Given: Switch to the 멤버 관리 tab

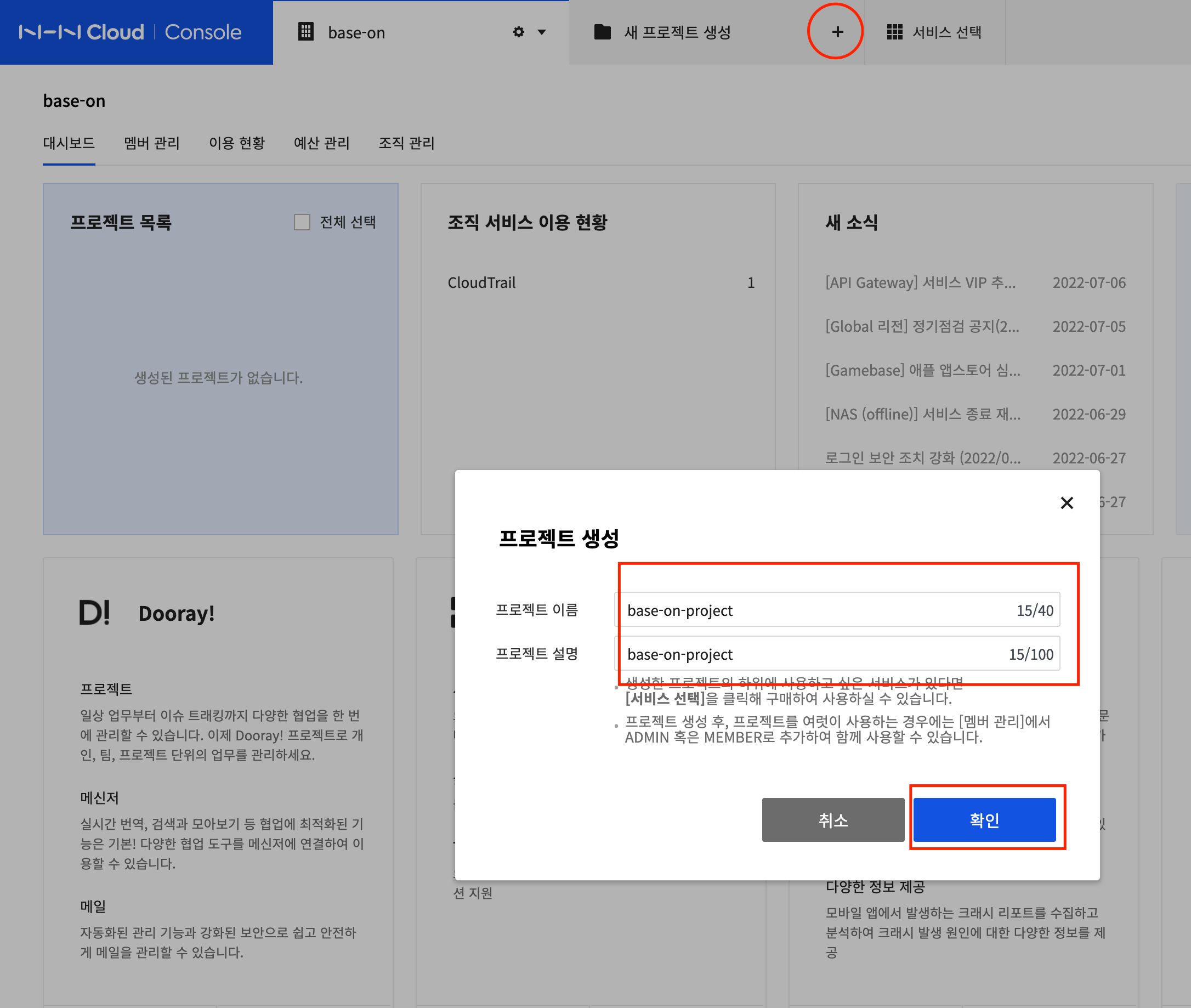Looking at the screenshot, I should pyautogui.click(x=151, y=143).
